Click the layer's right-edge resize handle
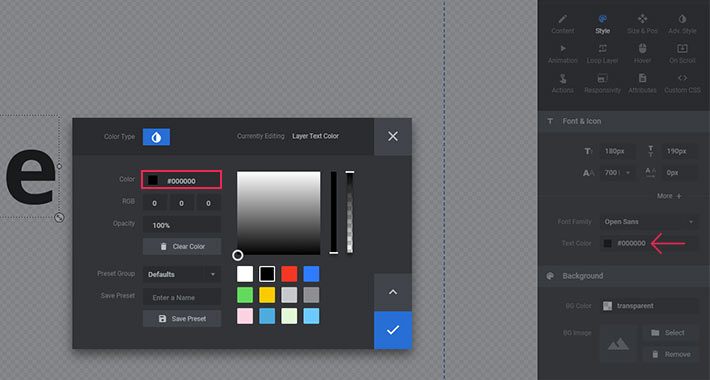This screenshot has width=710, height=380. pos(59,166)
